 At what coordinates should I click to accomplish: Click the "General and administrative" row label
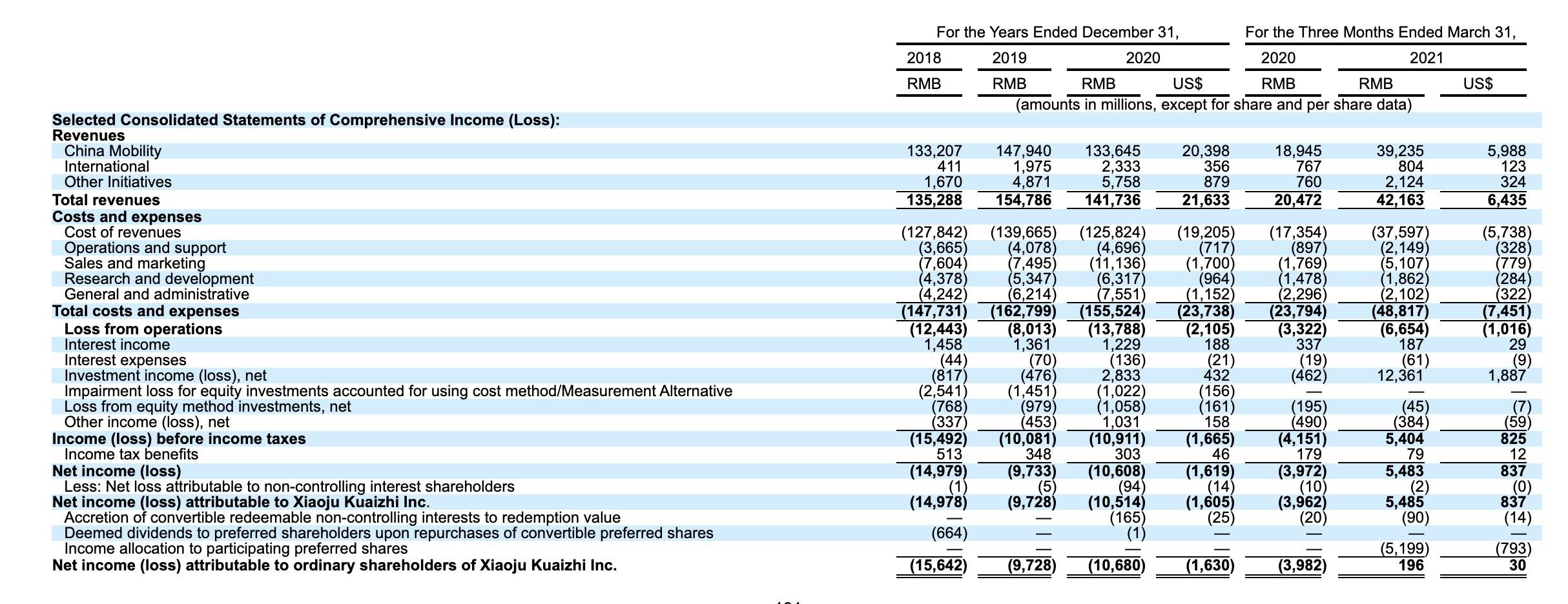click(156, 294)
